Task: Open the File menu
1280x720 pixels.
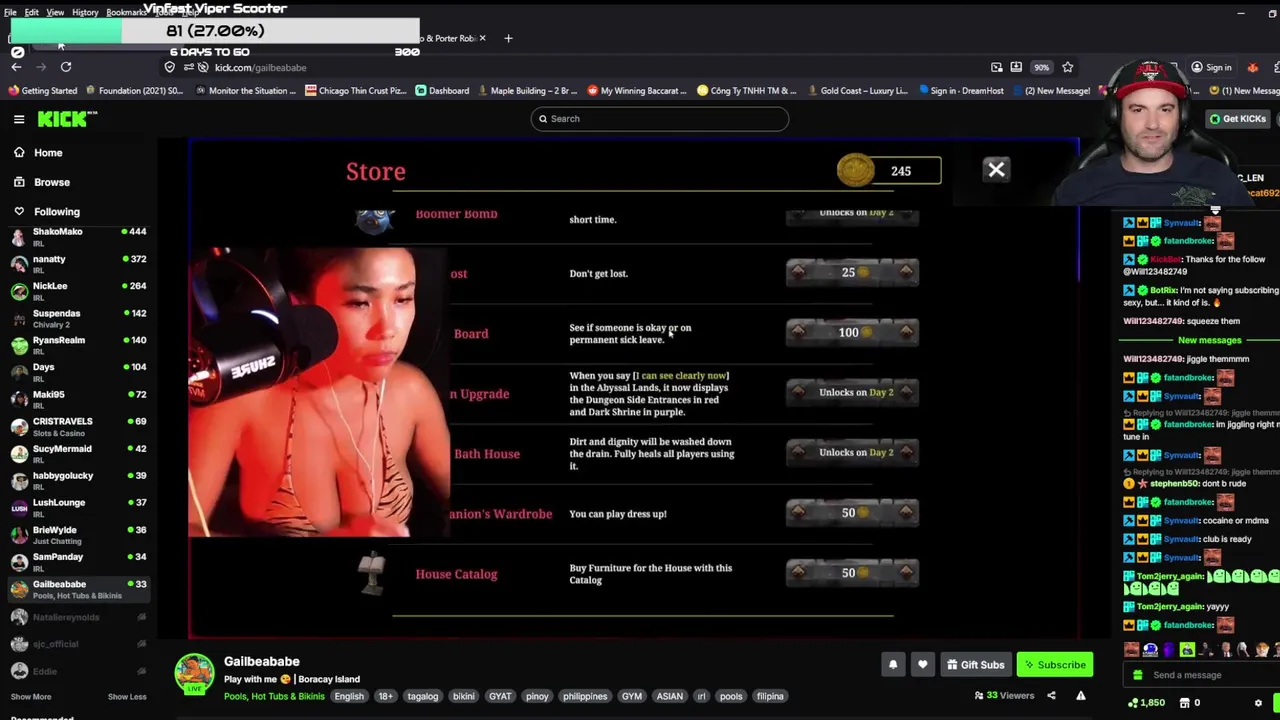Action: click(x=10, y=12)
